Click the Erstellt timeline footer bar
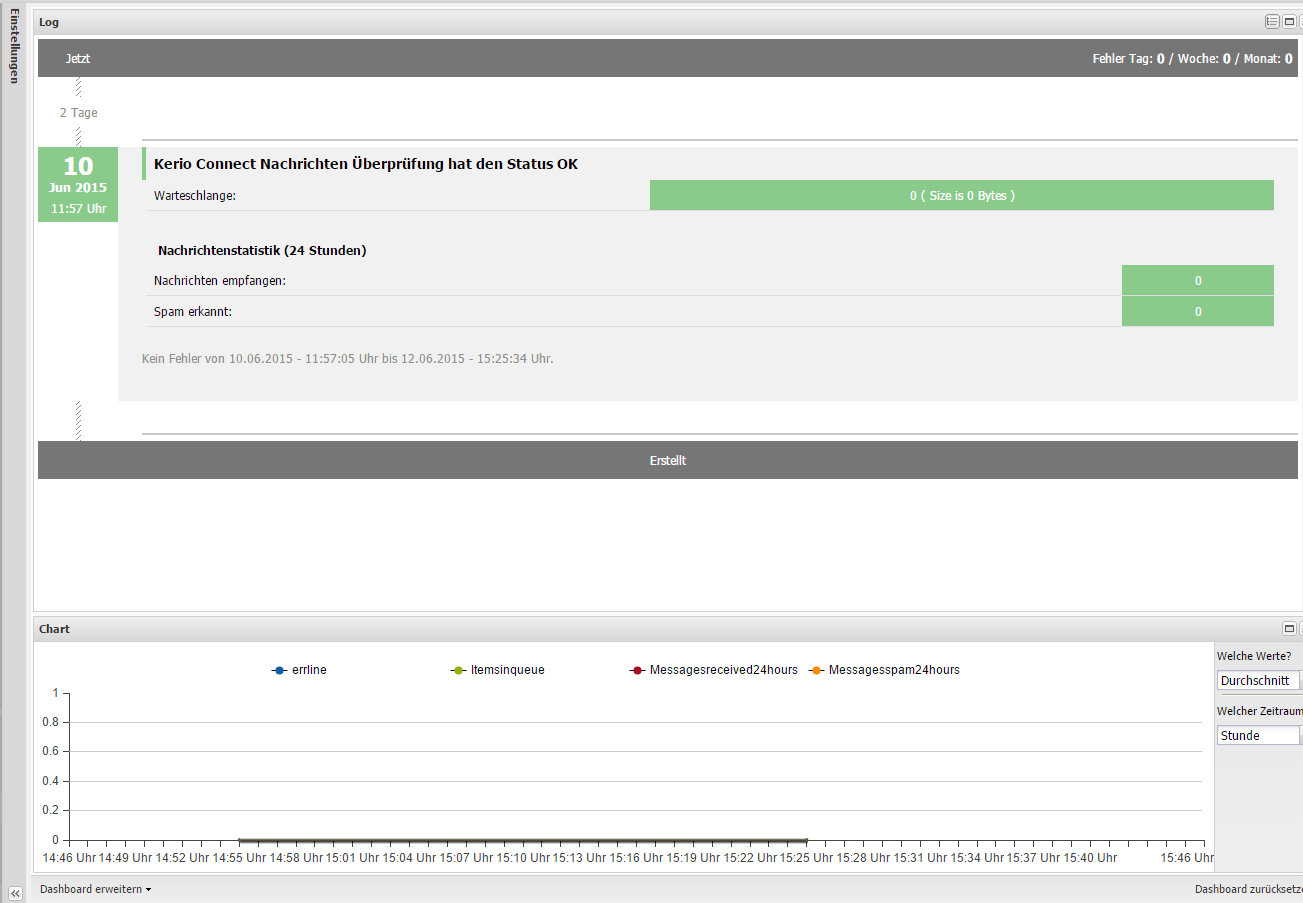The height and width of the screenshot is (903, 1303). (668, 461)
